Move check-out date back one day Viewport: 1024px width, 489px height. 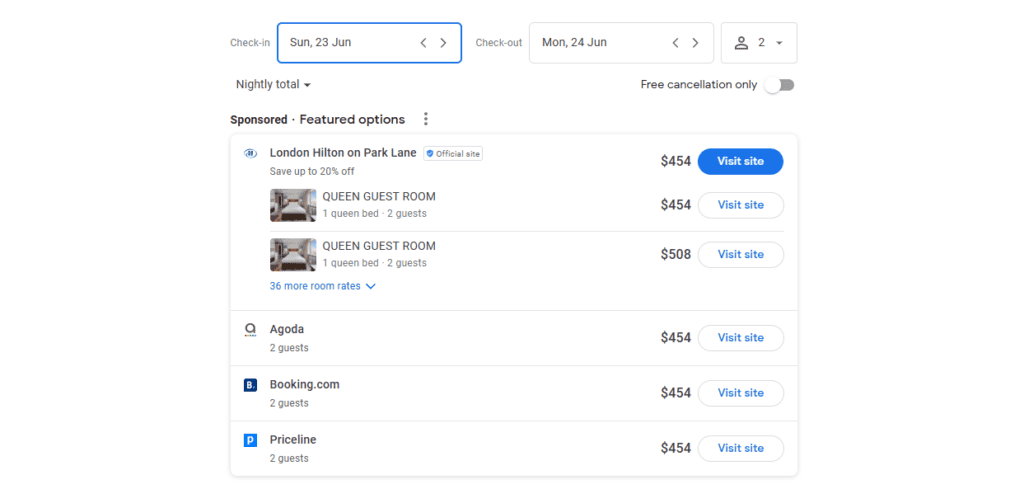[x=675, y=43]
